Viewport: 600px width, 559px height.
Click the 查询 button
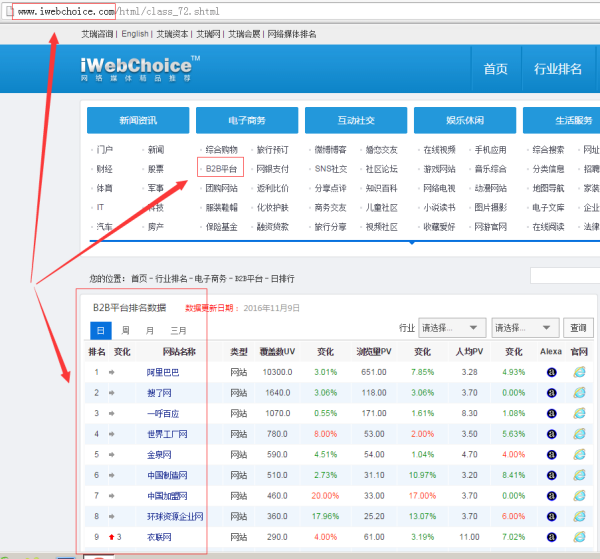[577, 327]
